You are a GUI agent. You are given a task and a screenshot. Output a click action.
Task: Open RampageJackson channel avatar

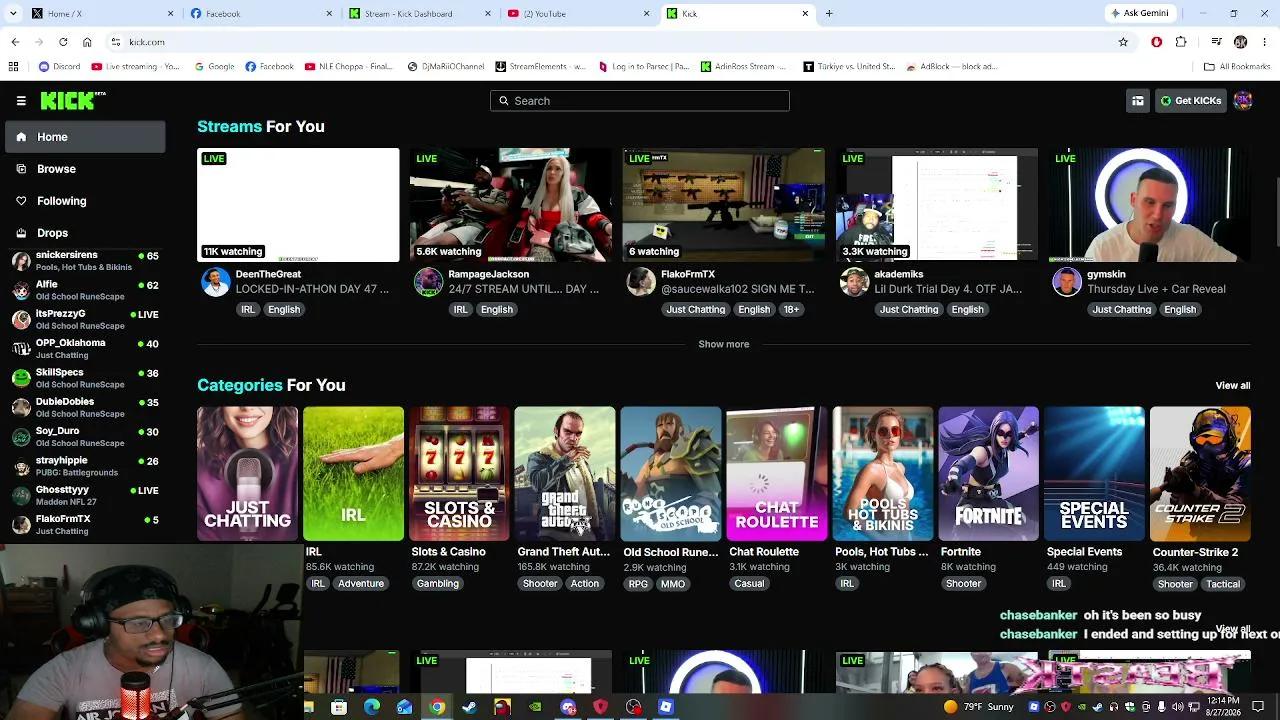(x=428, y=282)
